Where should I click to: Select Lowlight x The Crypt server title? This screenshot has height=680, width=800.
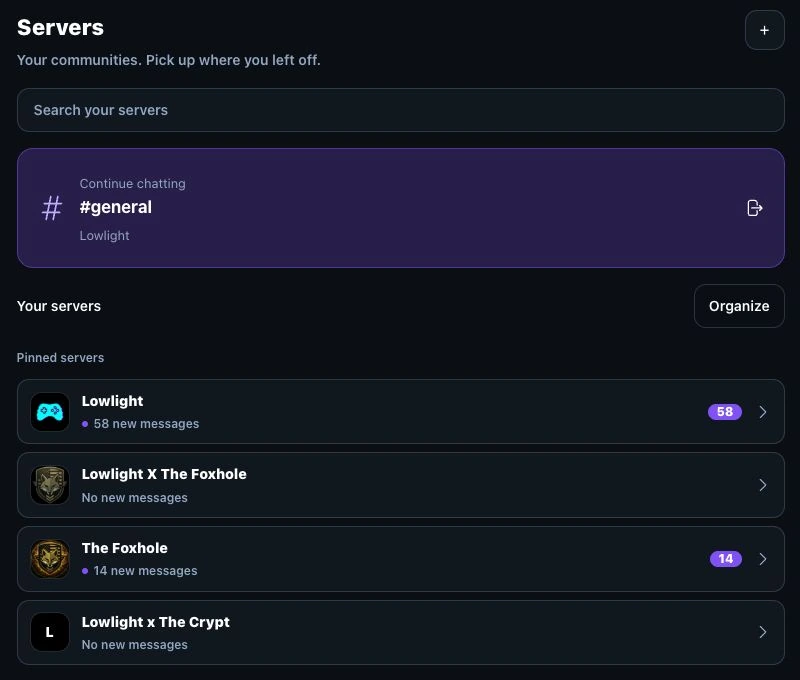click(156, 622)
